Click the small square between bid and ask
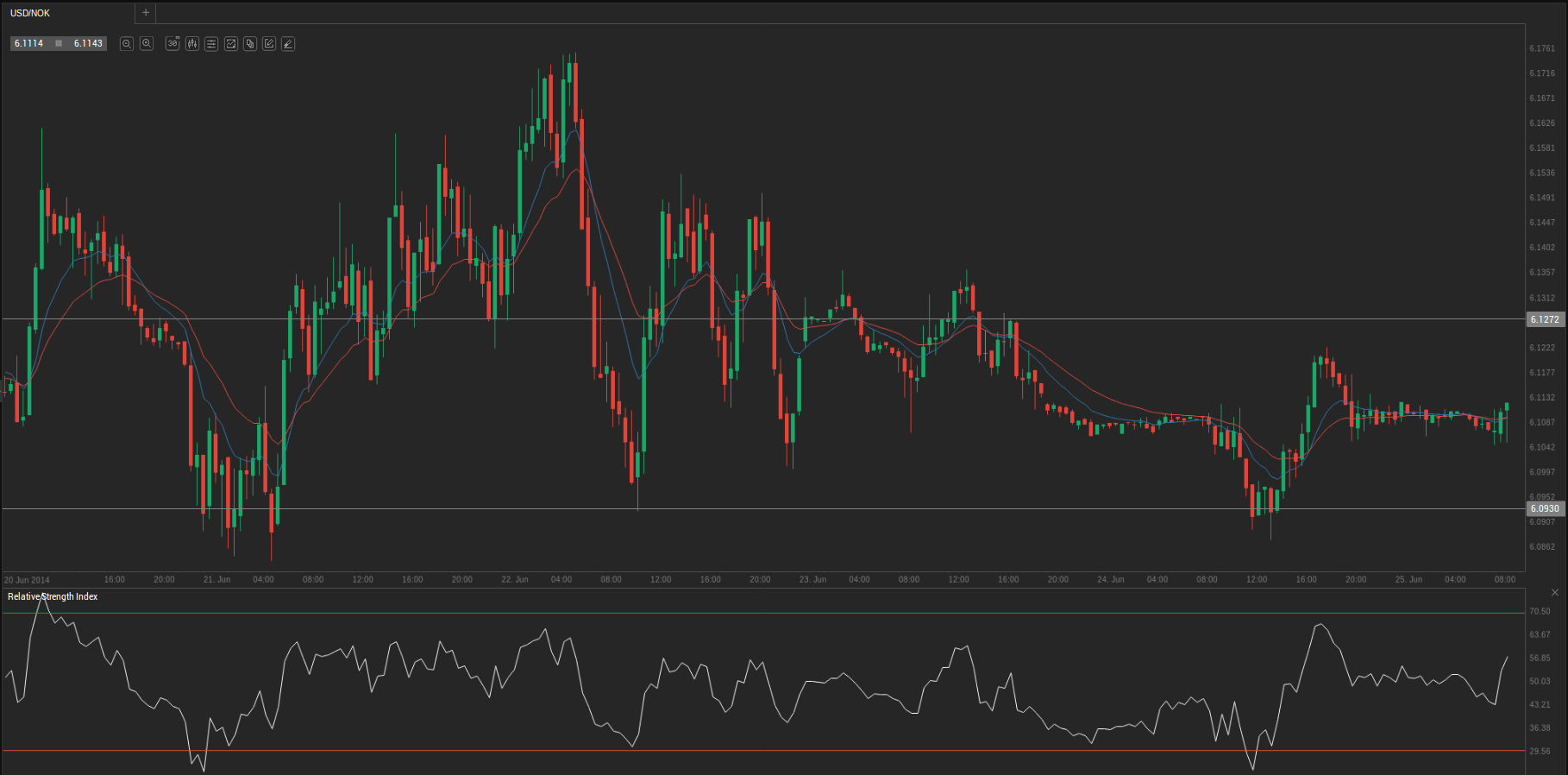1568x775 pixels. click(59, 43)
